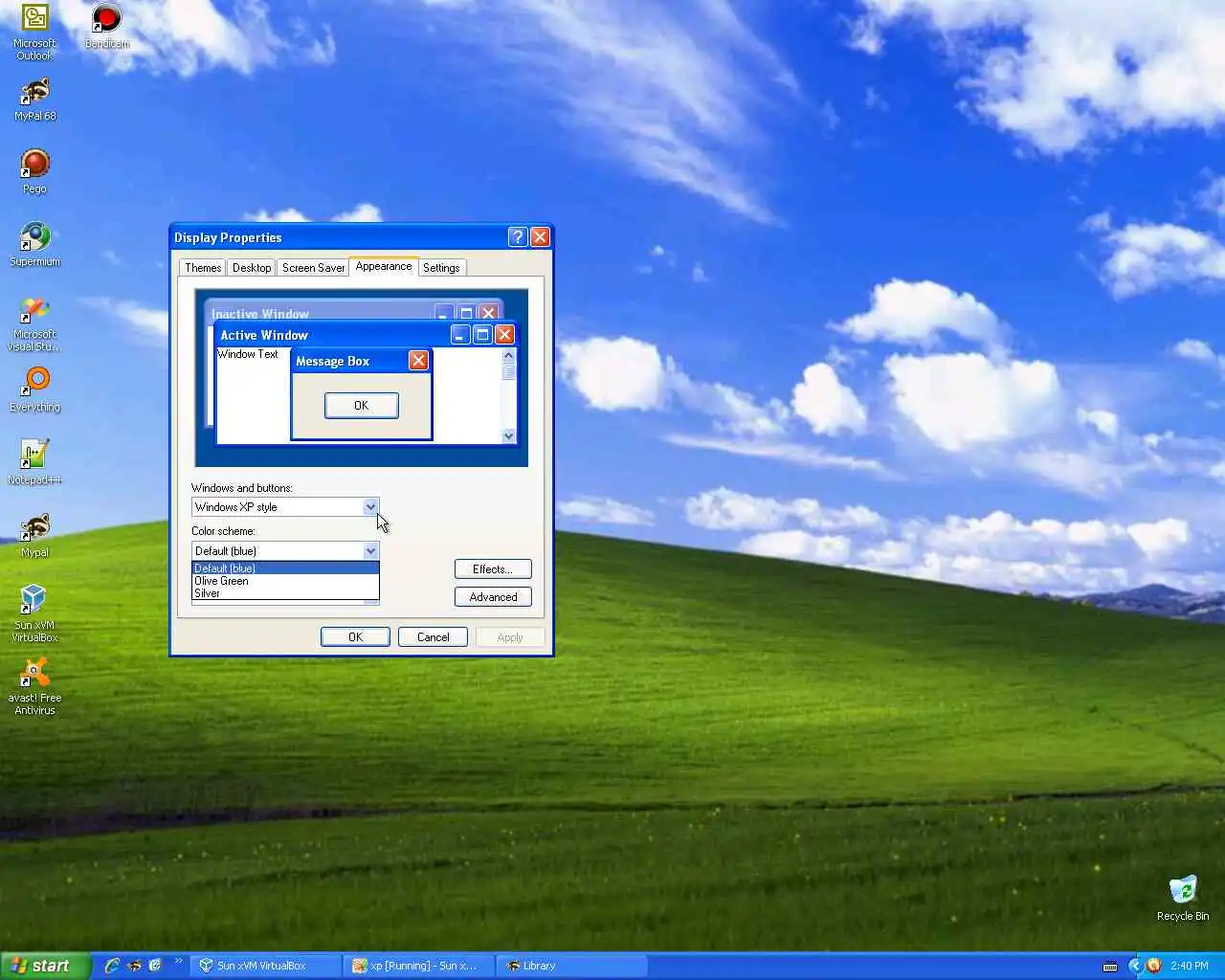
Task: Switch to Sun xVM VirtualBox taskbar button
Action: point(265,967)
